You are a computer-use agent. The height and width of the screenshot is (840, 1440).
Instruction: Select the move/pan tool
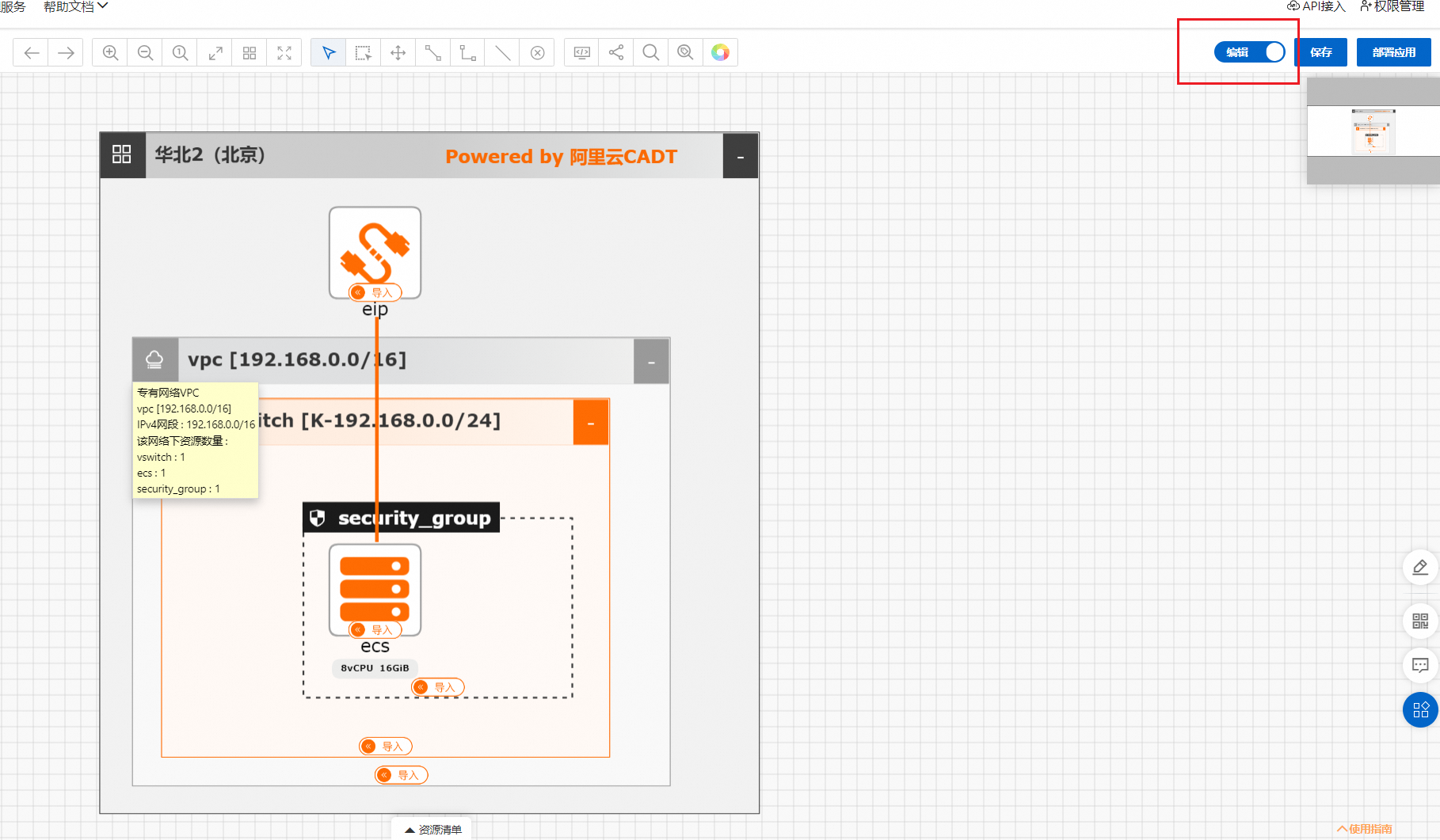point(398,53)
